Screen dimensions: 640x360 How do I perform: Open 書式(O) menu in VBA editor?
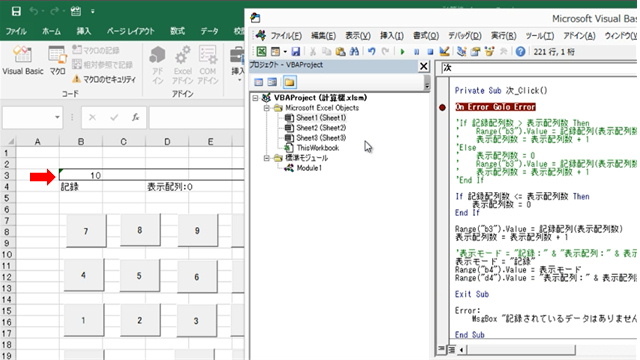coord(426,36)
